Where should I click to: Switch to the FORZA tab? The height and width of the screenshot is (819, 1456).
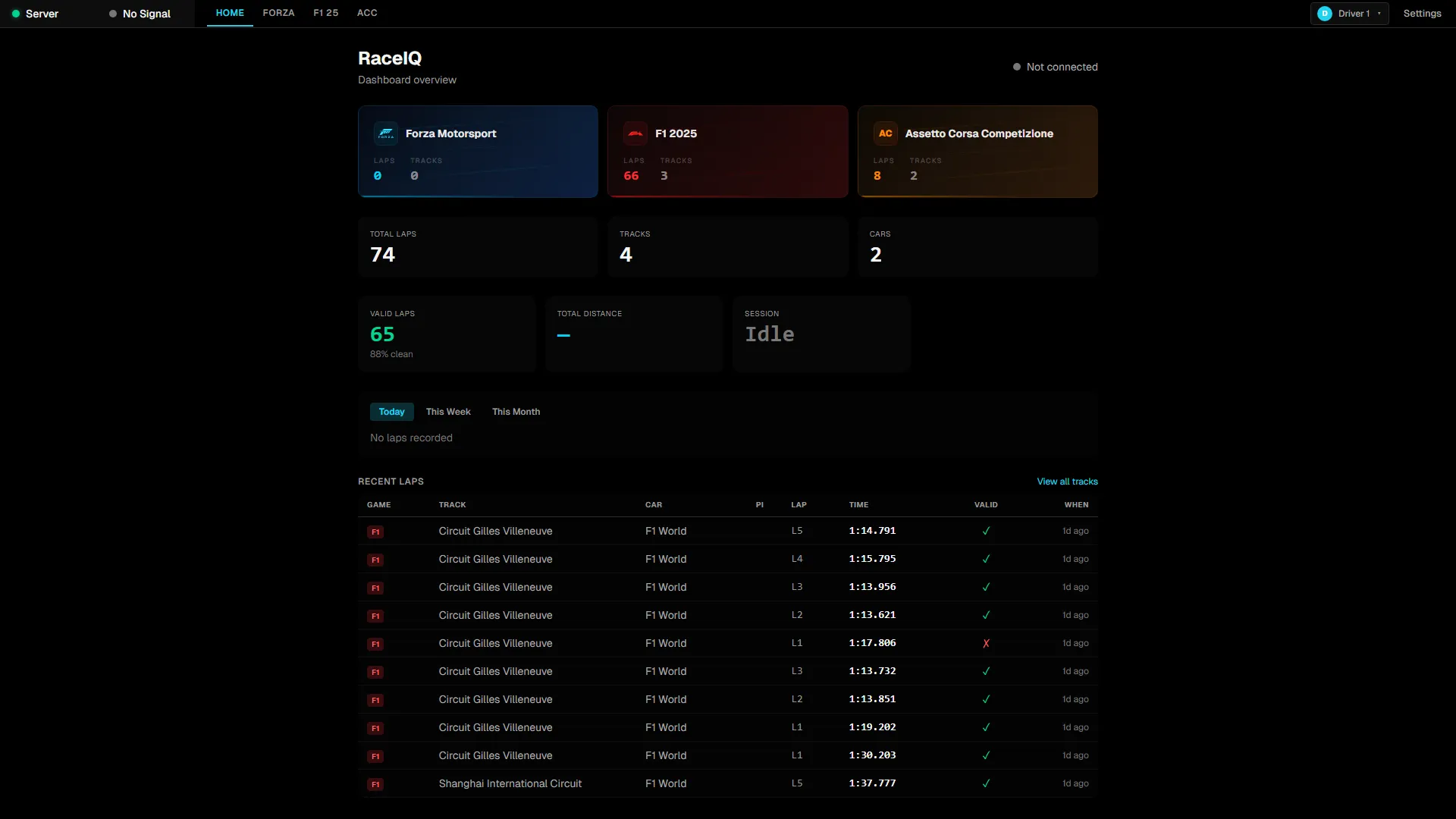[x=278, y=13]
